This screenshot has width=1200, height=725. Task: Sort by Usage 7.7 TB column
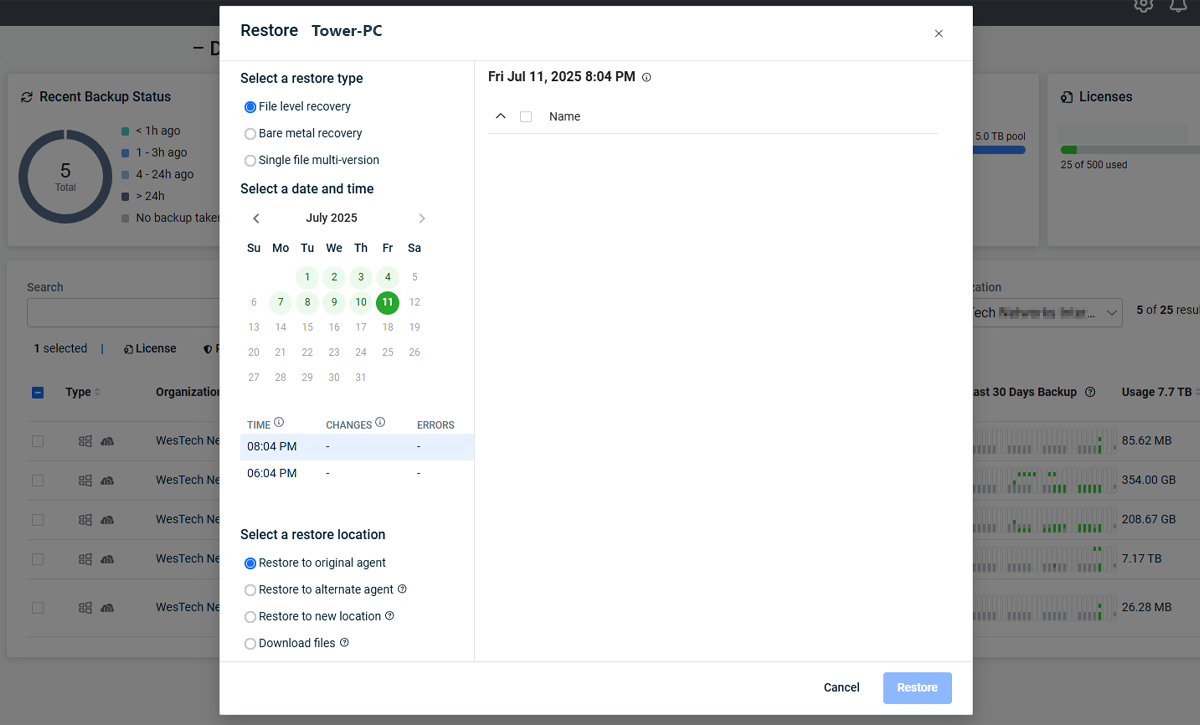(1160, 393)
